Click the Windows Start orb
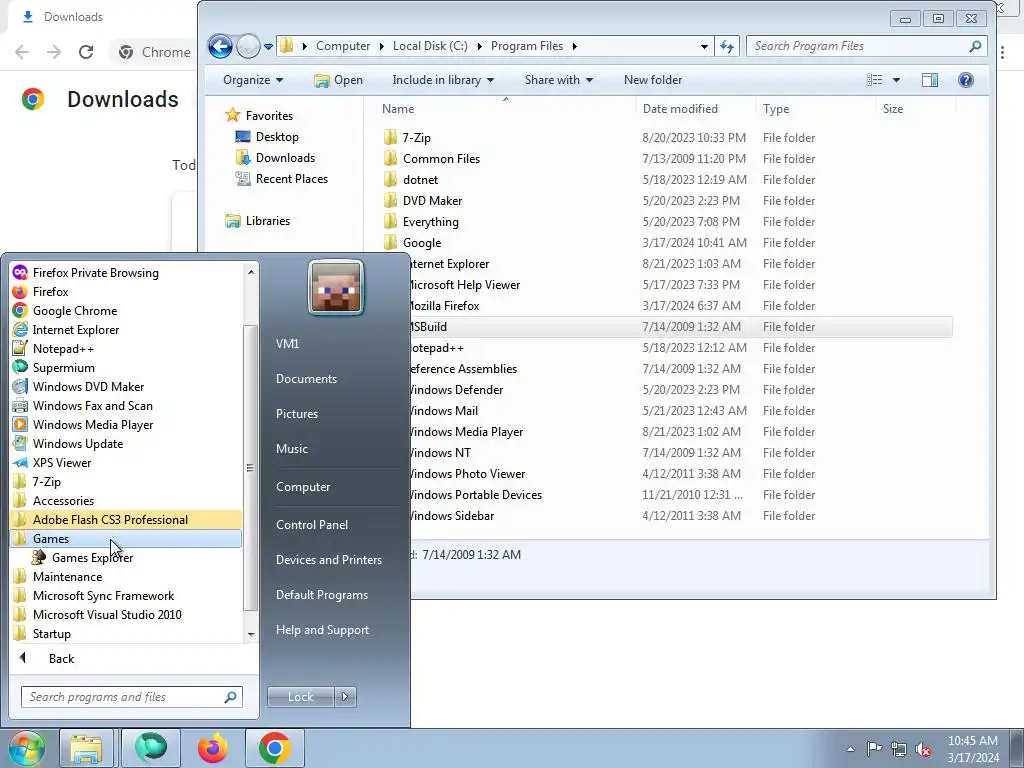The width and height of the screenshot is (1024, 768). pos(26,748)
